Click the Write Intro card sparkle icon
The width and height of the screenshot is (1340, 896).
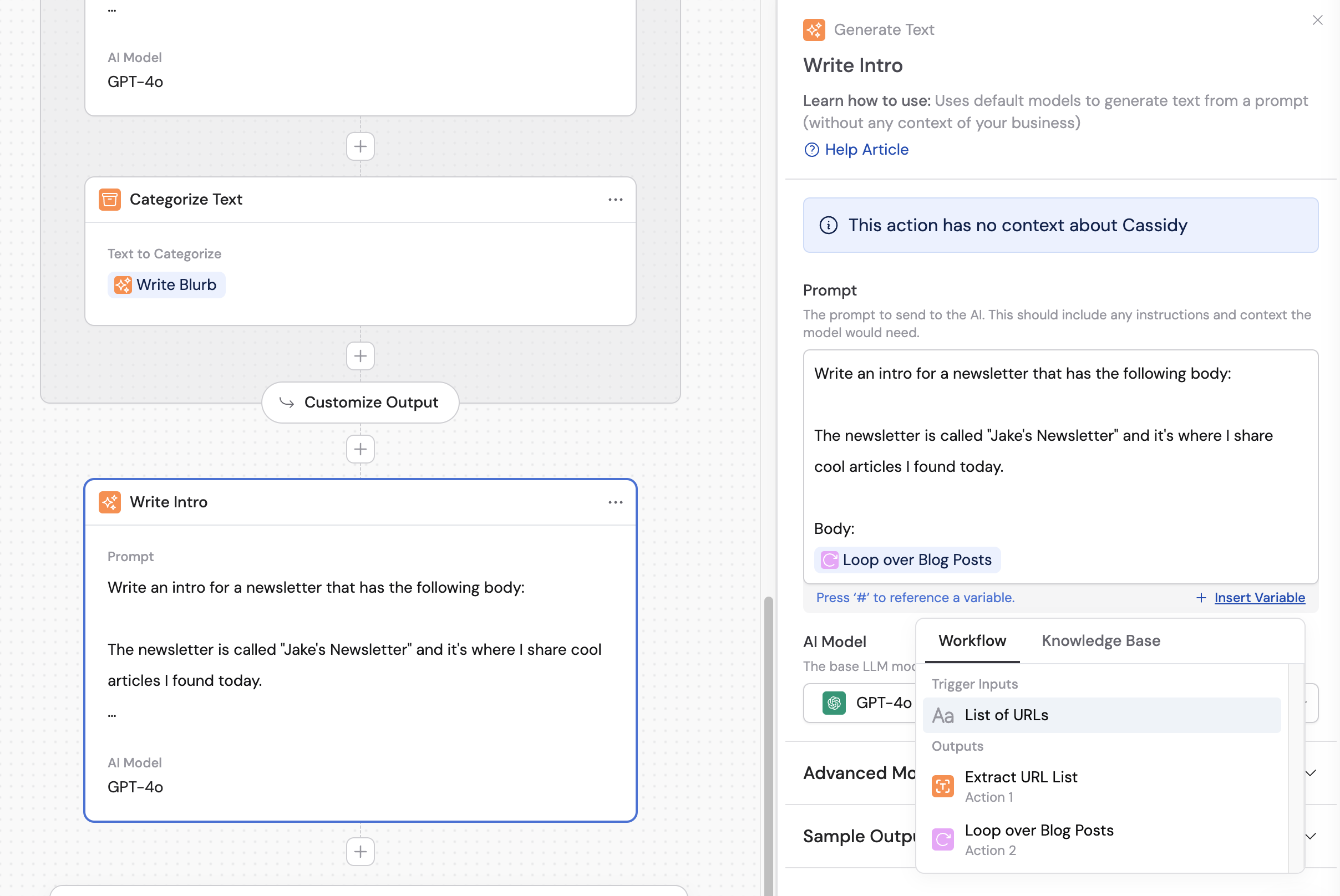pos(110,502)
